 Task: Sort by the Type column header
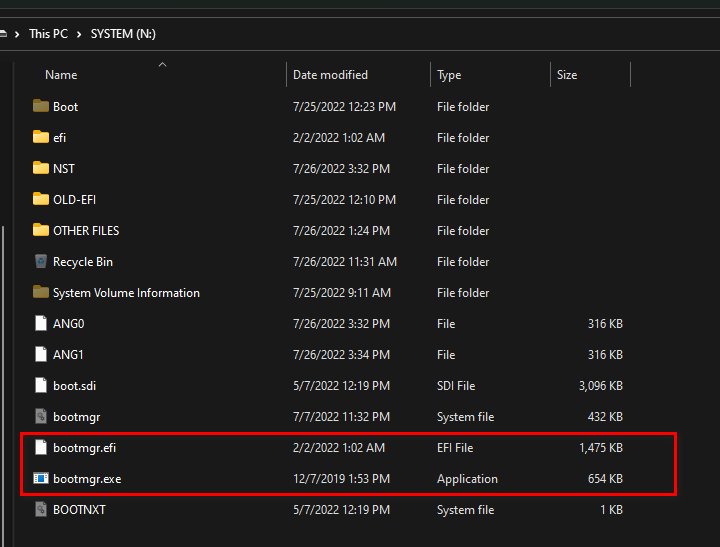point(449,75)
